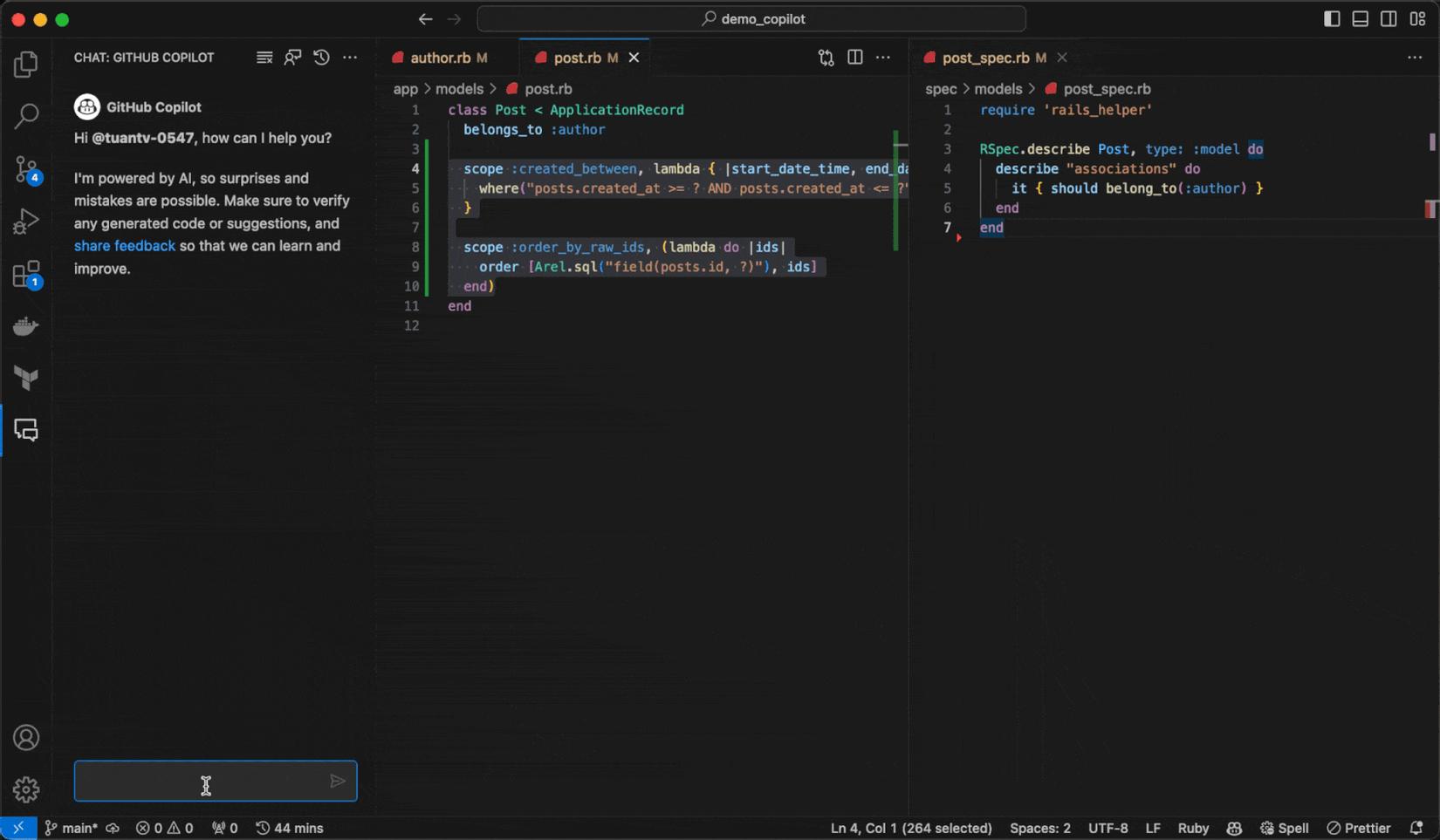Open the editor actions ellipsis menu
Image resolution: width=1440 pixels, height=840 pixels.
pyautogui.click(x=884, y=57)
